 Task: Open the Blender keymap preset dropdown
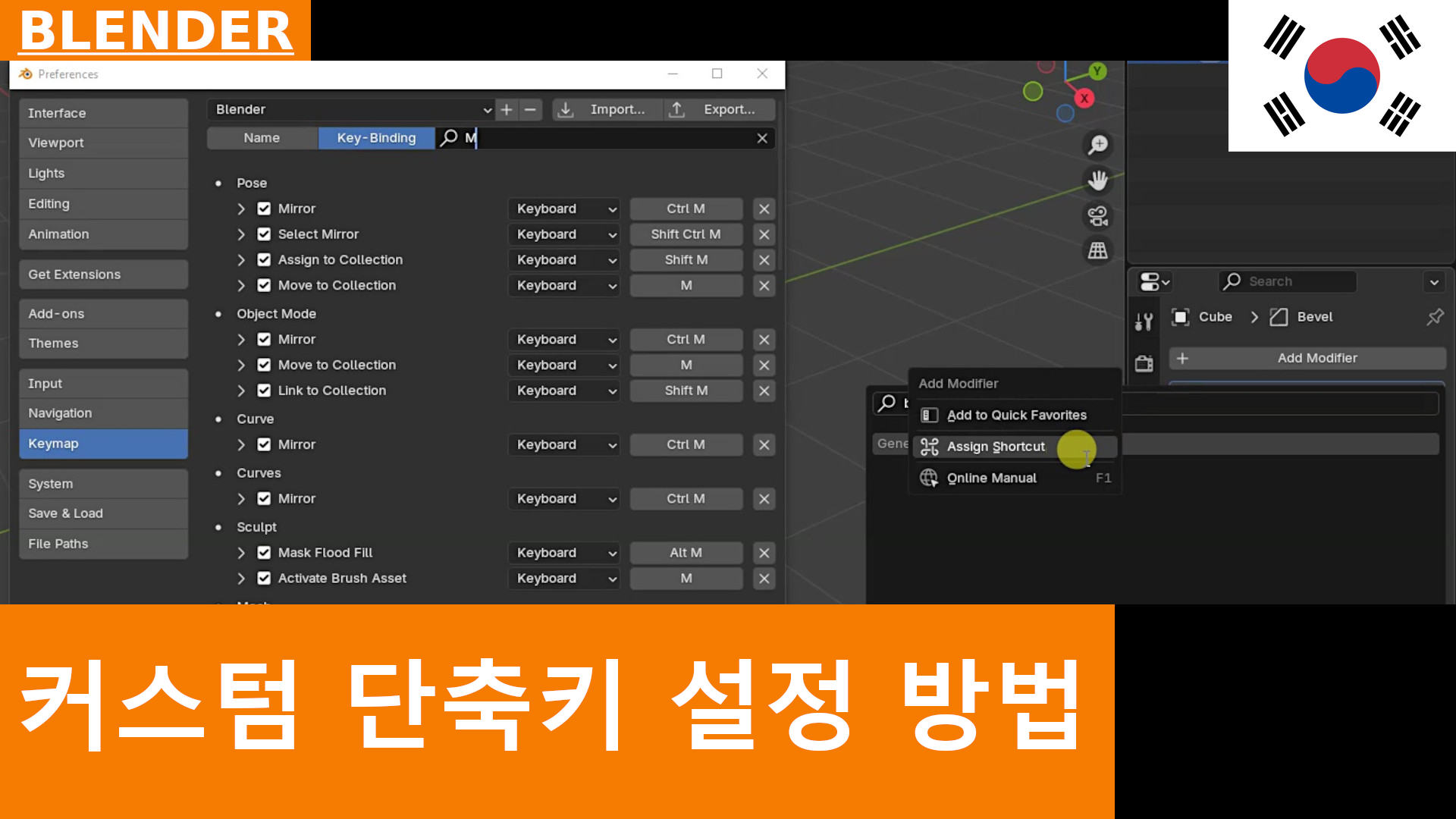351,110
